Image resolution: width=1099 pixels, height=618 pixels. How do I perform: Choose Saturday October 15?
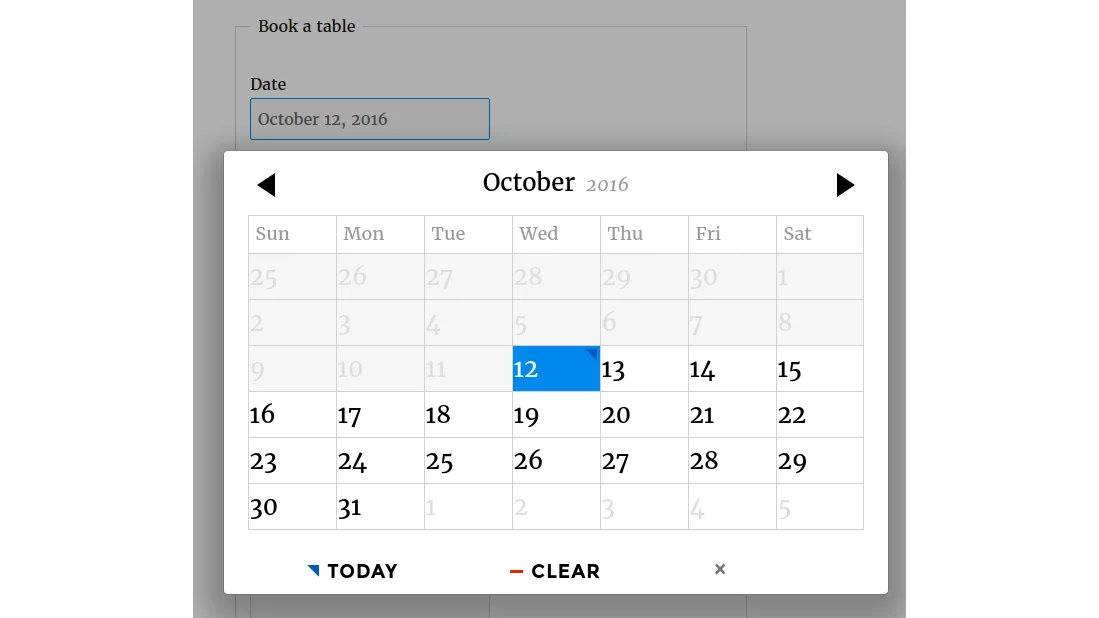pyautogui.click(x=820, y=369)
